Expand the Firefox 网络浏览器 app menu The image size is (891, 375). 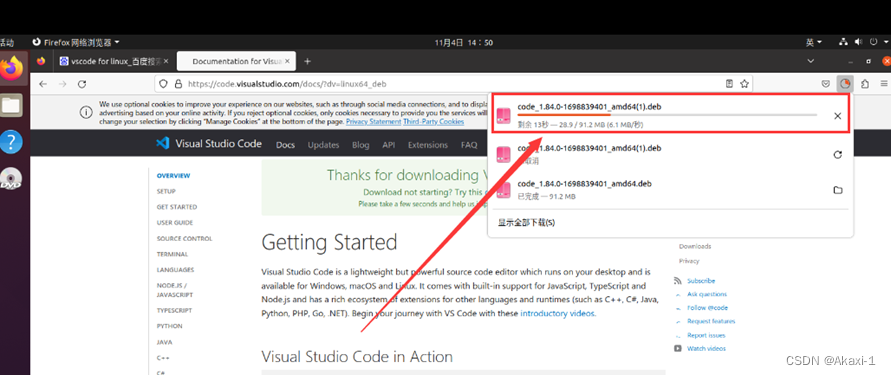tap(76, 42)
